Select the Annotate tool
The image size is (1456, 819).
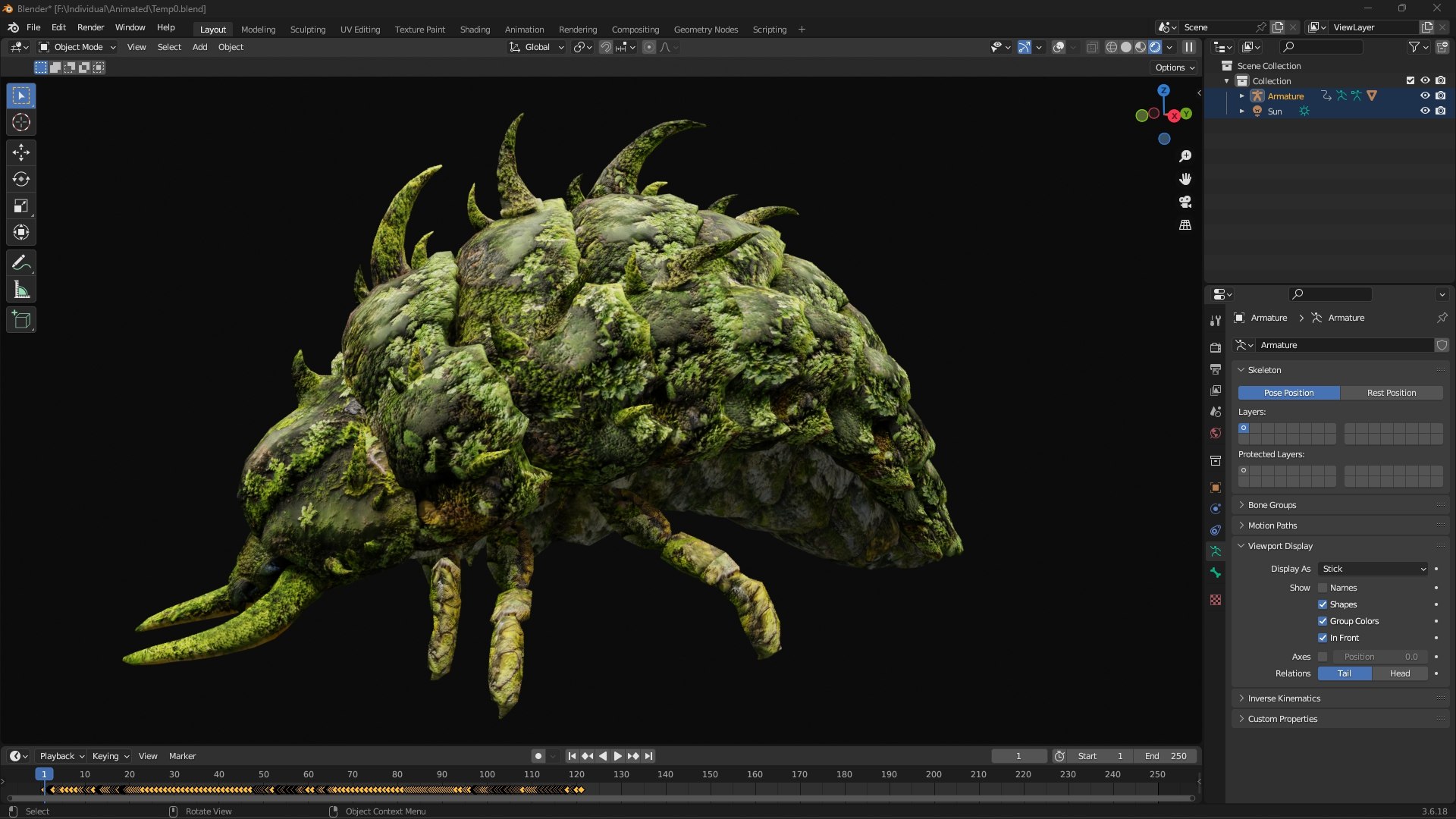(x=21, y=263)
